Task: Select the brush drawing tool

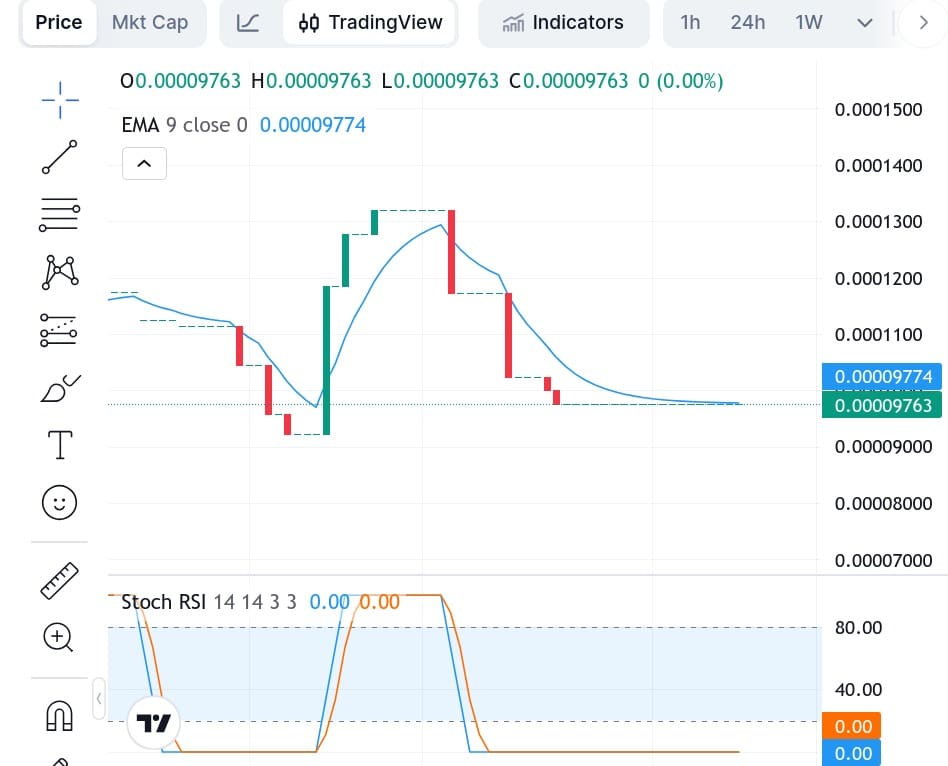Action: (59, 387)
